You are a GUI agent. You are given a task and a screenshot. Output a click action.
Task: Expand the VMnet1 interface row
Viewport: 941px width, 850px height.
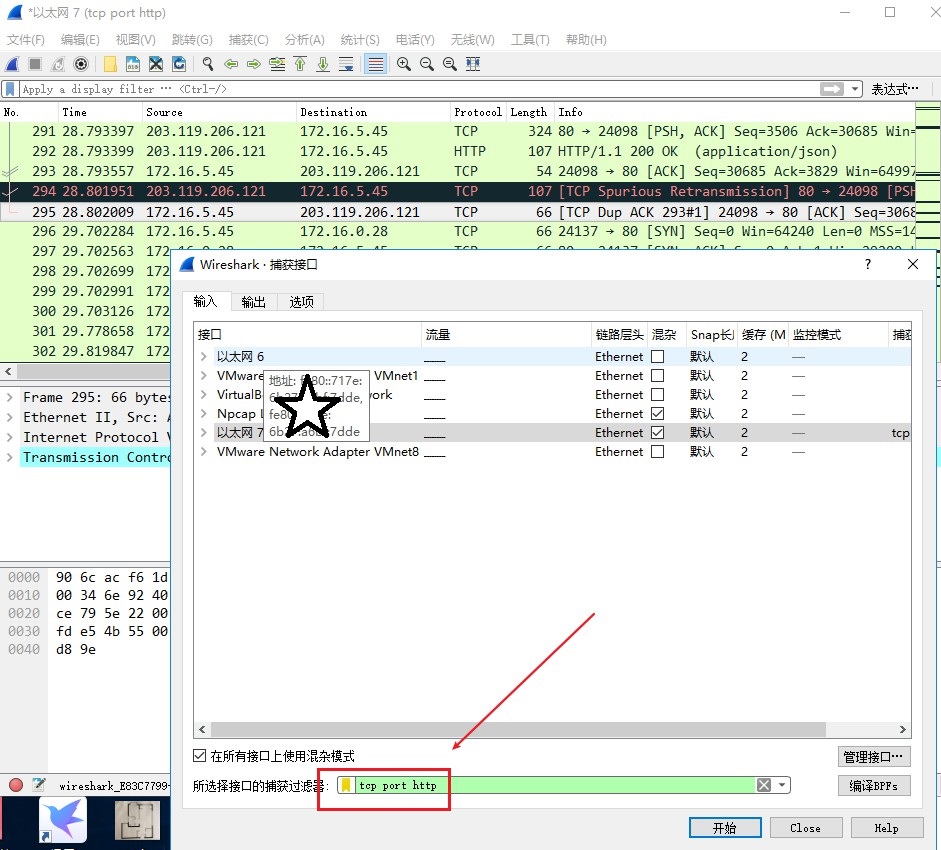pos(203,376)
